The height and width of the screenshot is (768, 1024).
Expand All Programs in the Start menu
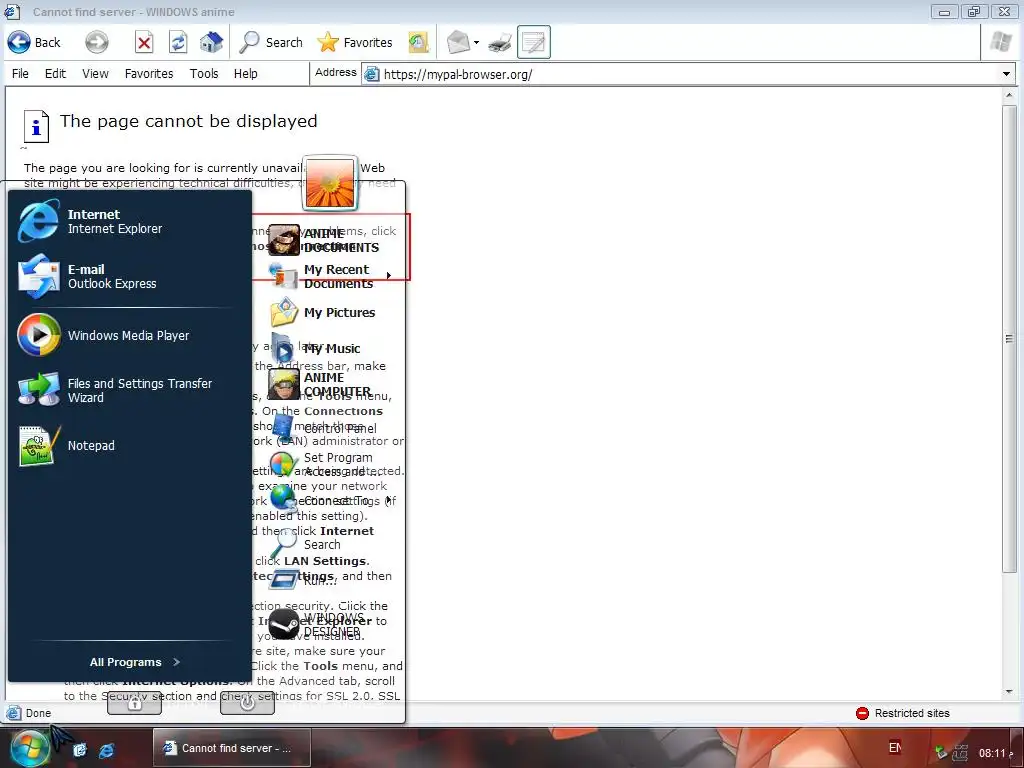[x=135, y=662]
